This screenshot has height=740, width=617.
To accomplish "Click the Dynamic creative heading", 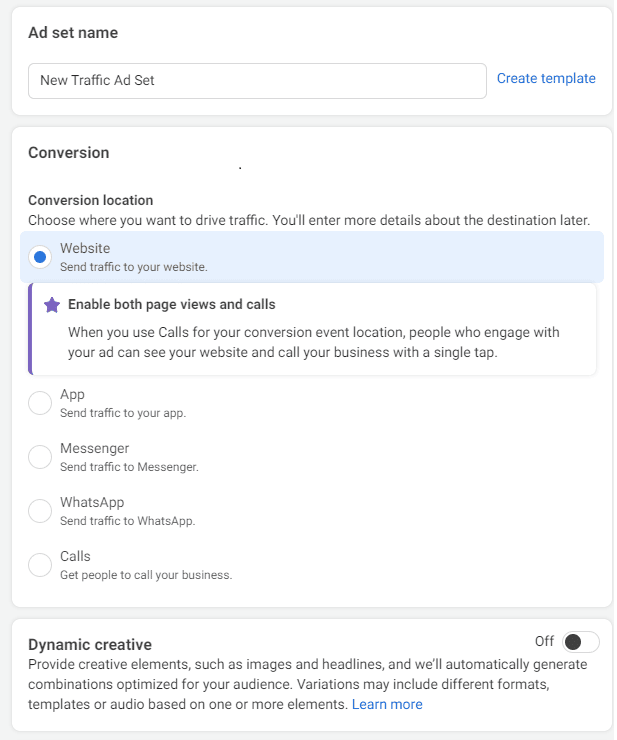I will (x=90, y=645).
